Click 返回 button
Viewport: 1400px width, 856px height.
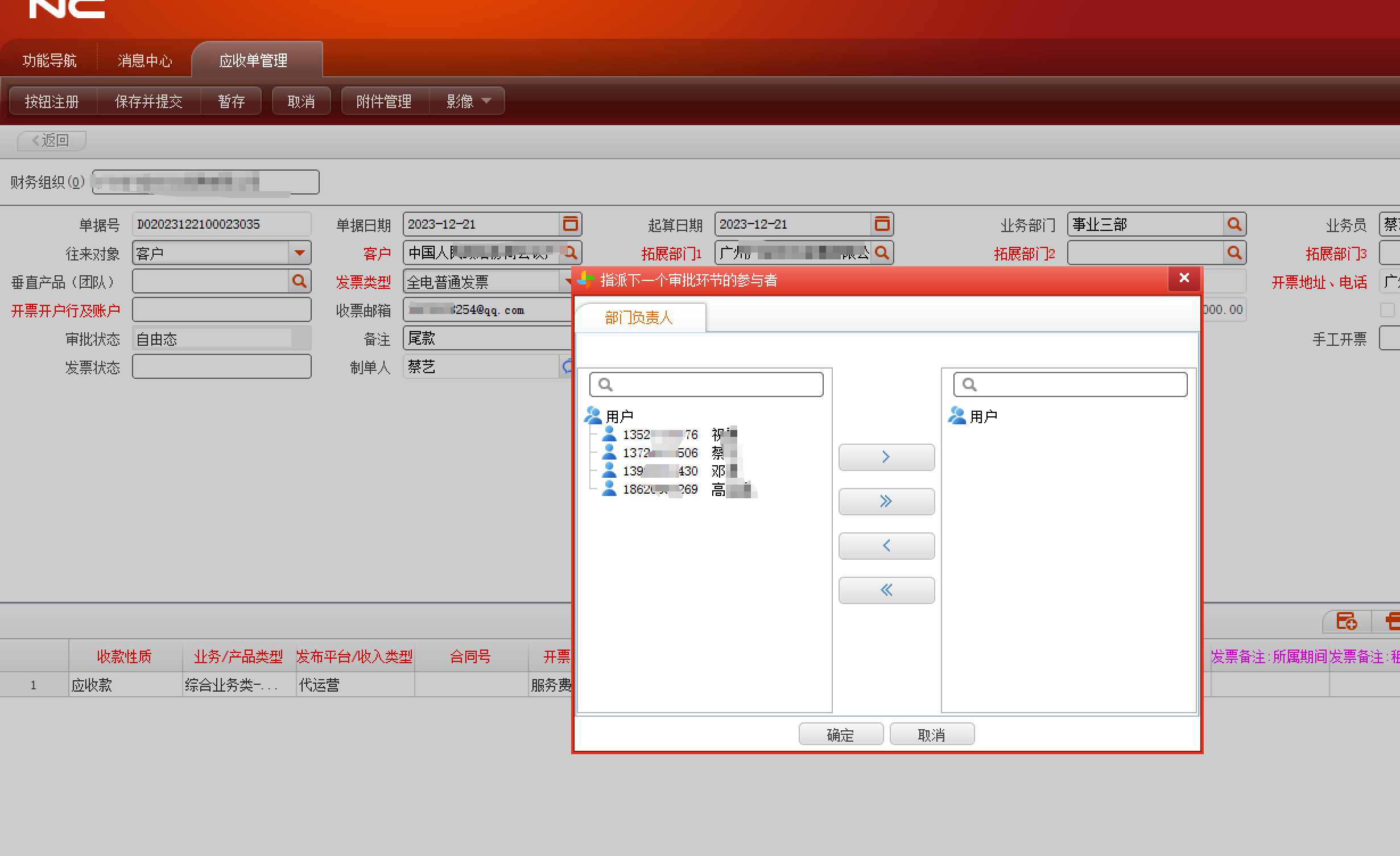click(x=51, y=140)
